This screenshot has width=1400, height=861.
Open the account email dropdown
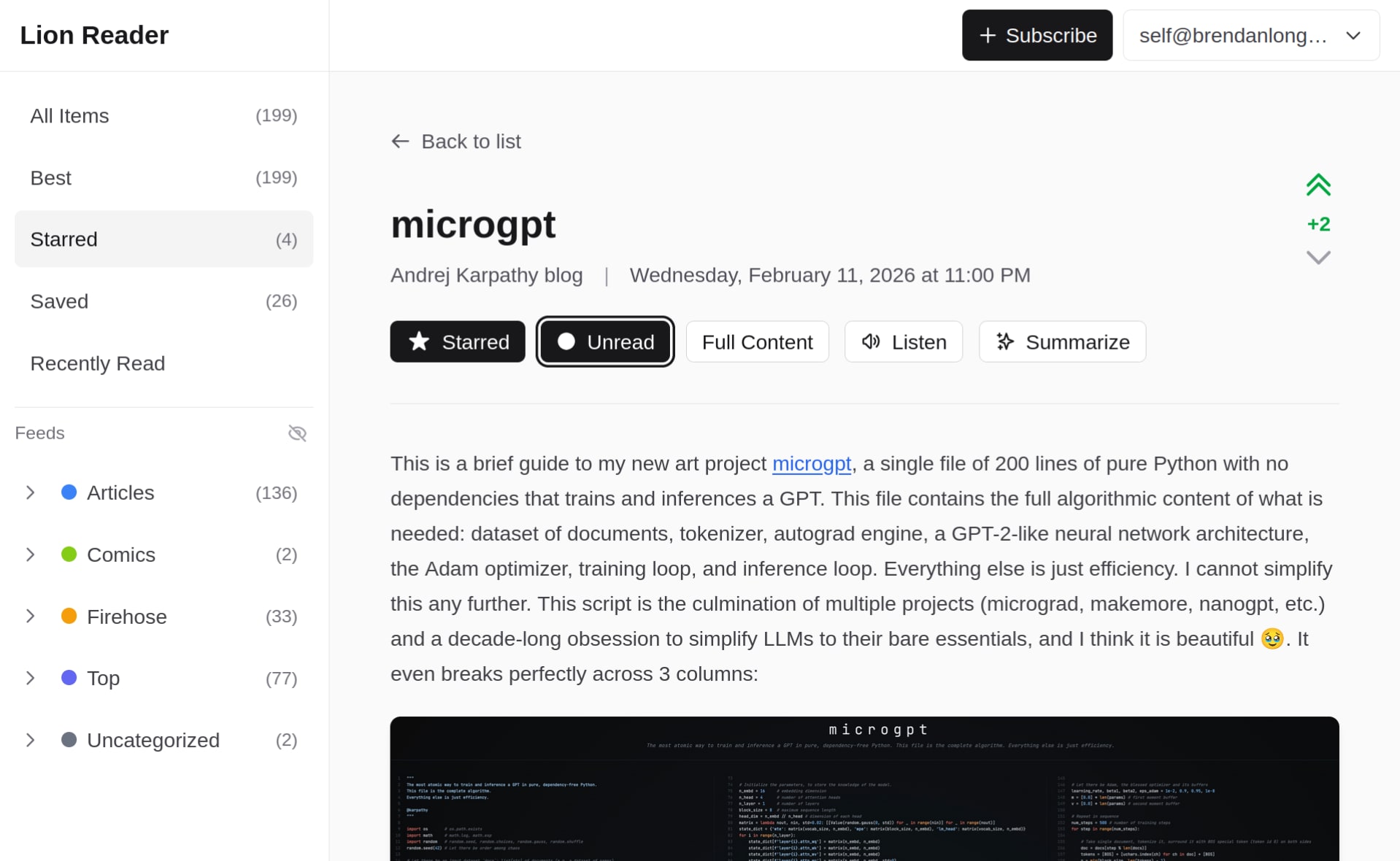[1250, 36]
